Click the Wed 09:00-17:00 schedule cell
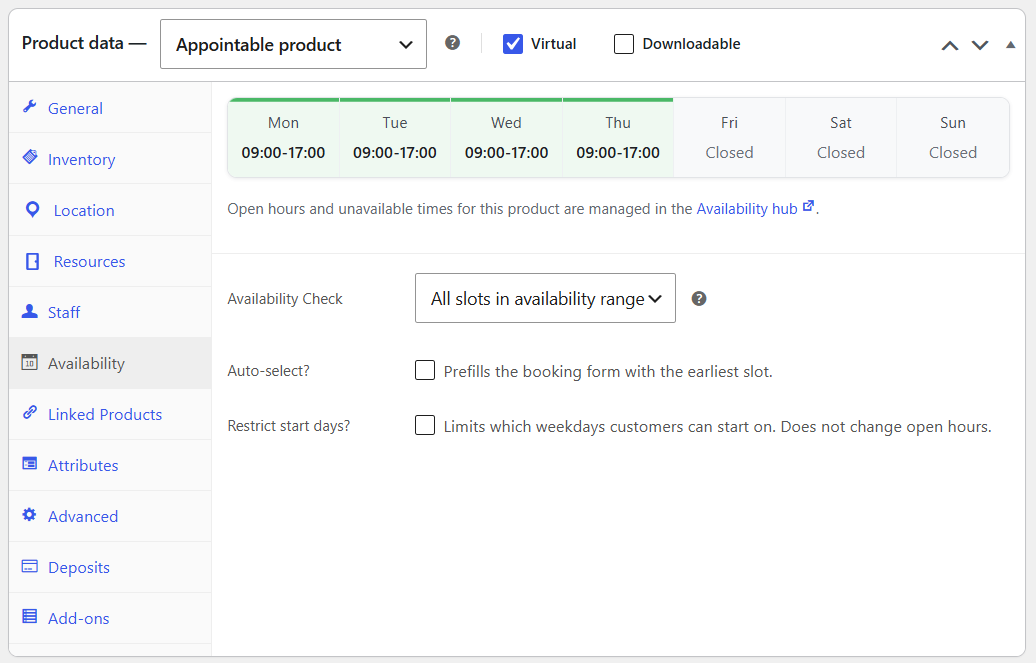The image size is (1036, 663). [506, 137]
